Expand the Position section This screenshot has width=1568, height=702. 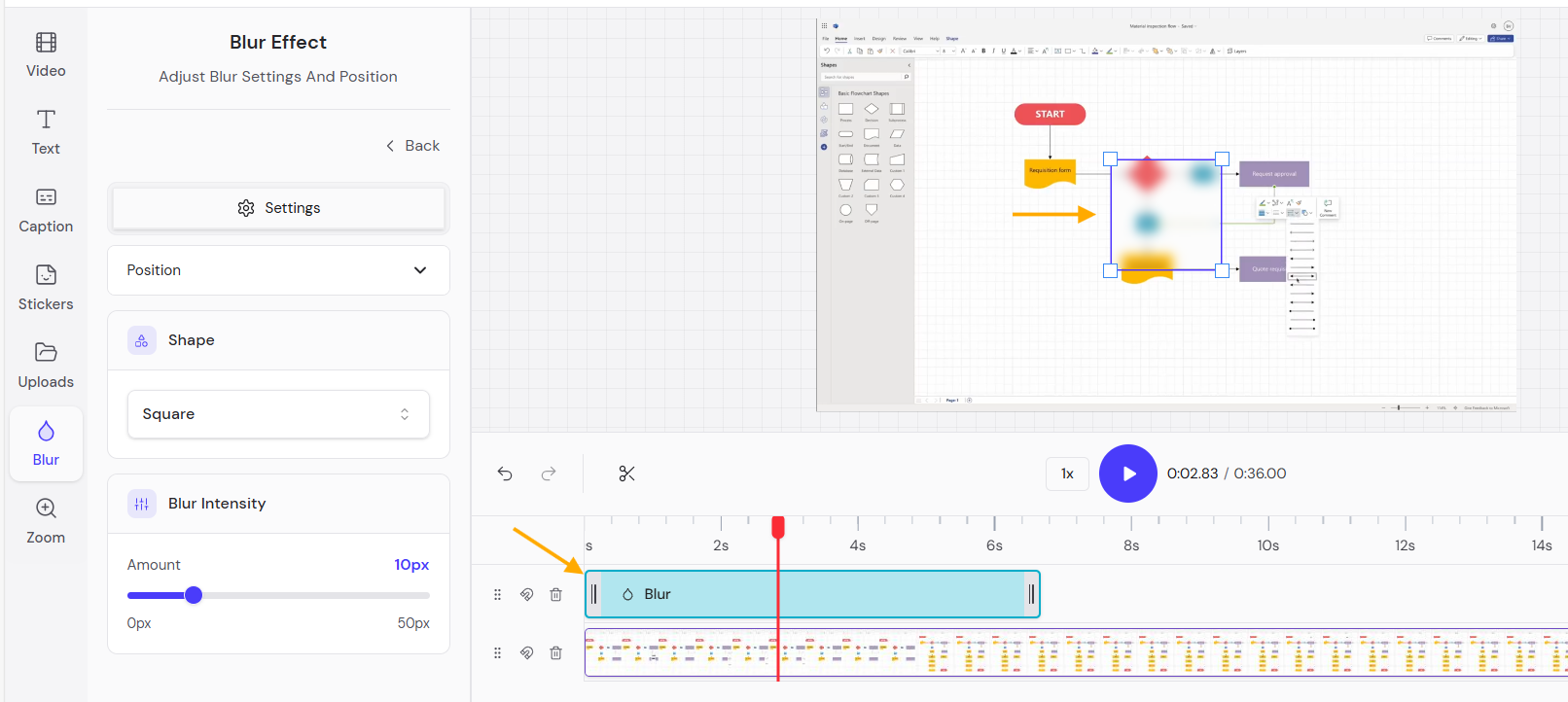[x=278, y=270]
